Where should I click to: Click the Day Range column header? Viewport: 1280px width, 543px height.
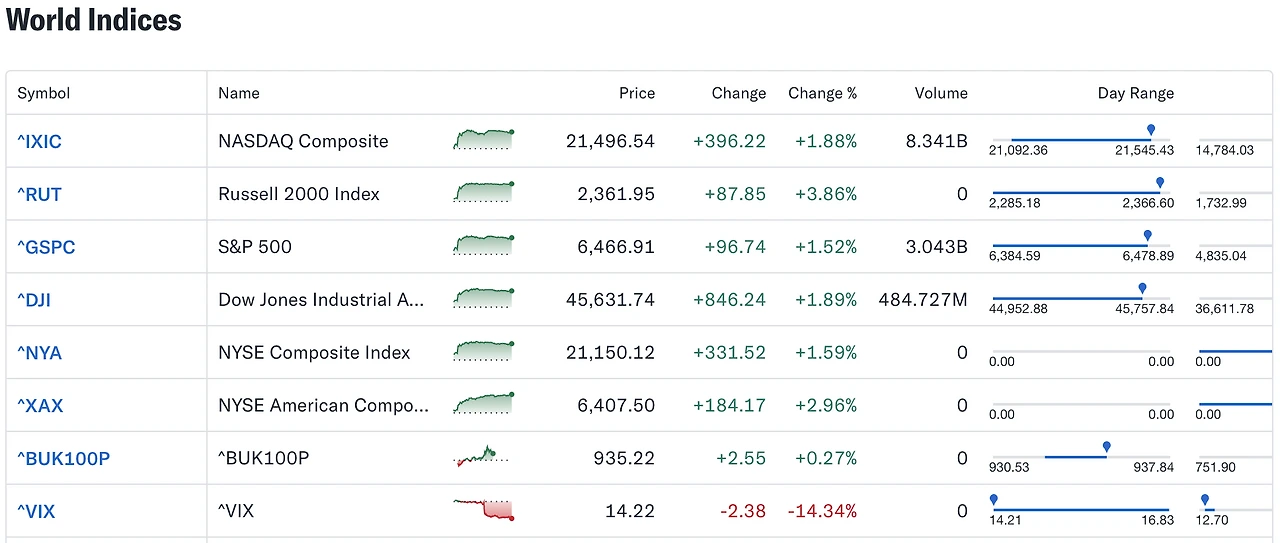coord(1135,93)
